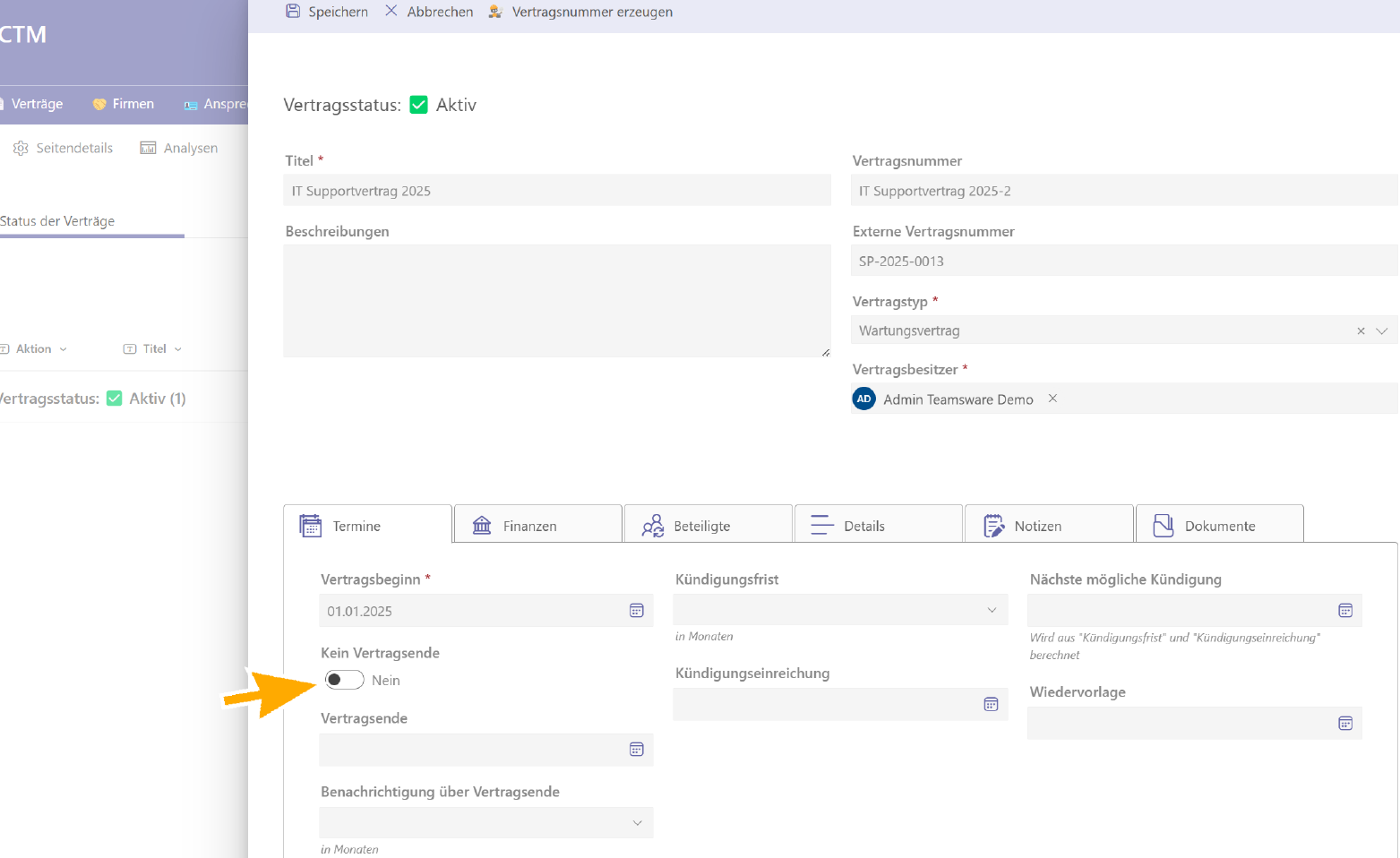Open calendar picker for Wiedervorlage

click(1344, 724)
